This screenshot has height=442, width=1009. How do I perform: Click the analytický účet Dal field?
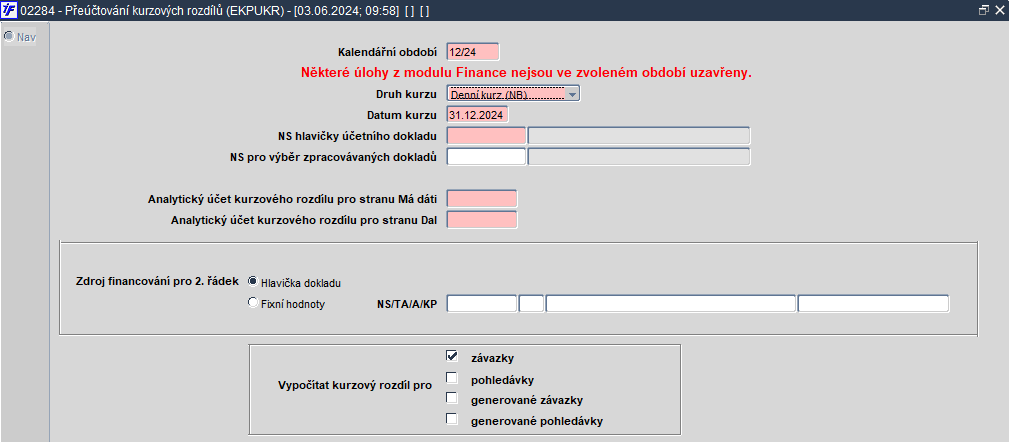click(482, 220)
